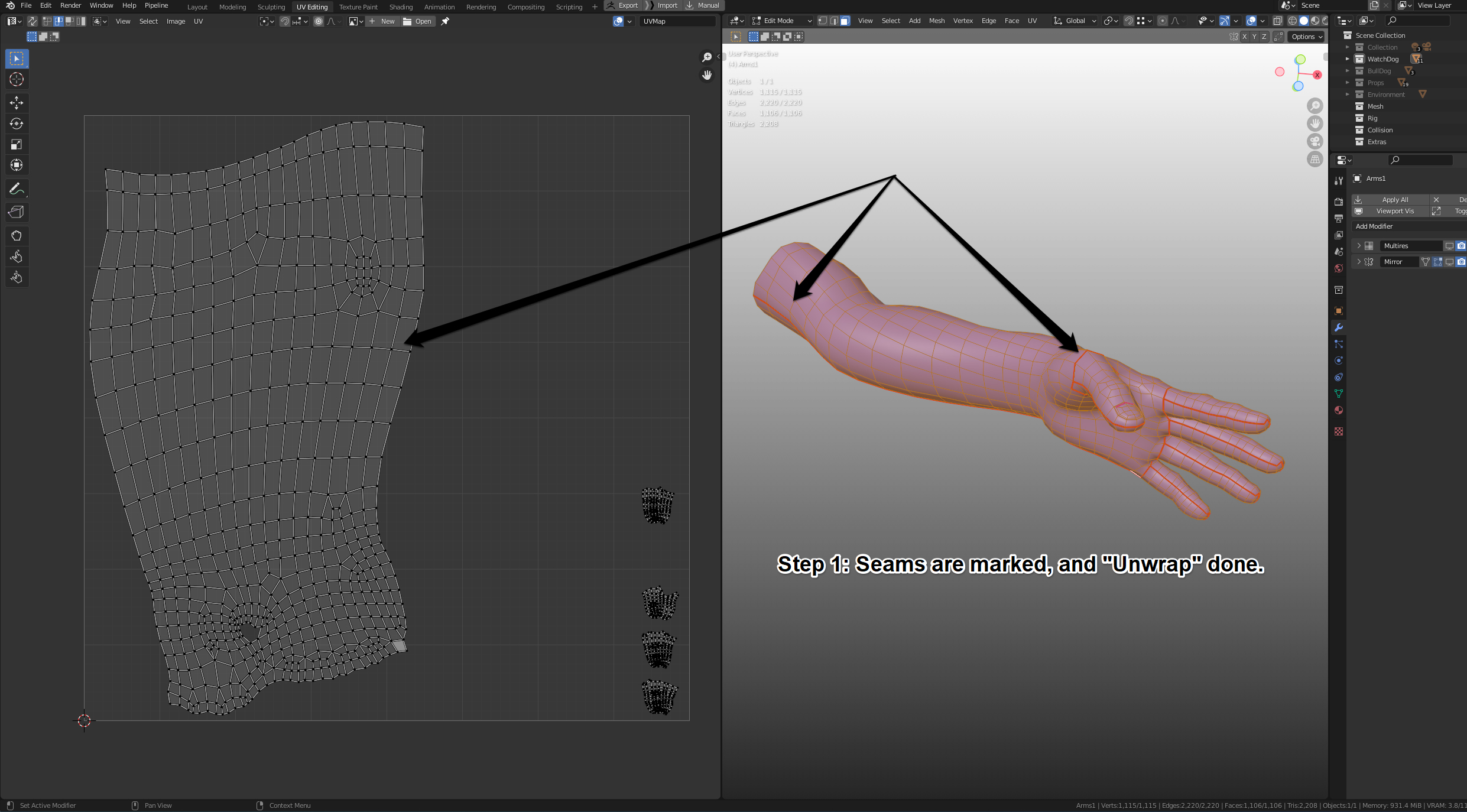Select the 2D Cursor tool

coord(17,79)
